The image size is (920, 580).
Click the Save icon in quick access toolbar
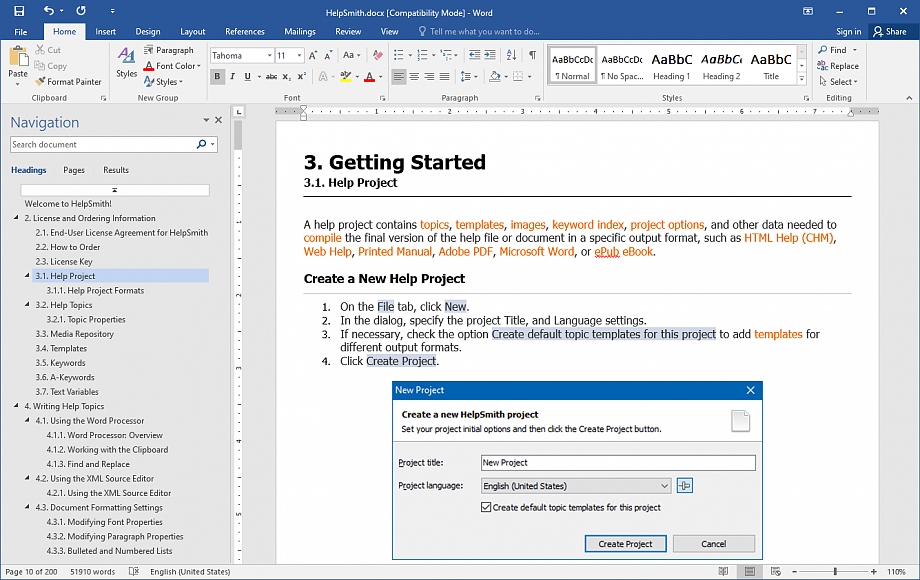pyautogui.click(x=18, y=10)
